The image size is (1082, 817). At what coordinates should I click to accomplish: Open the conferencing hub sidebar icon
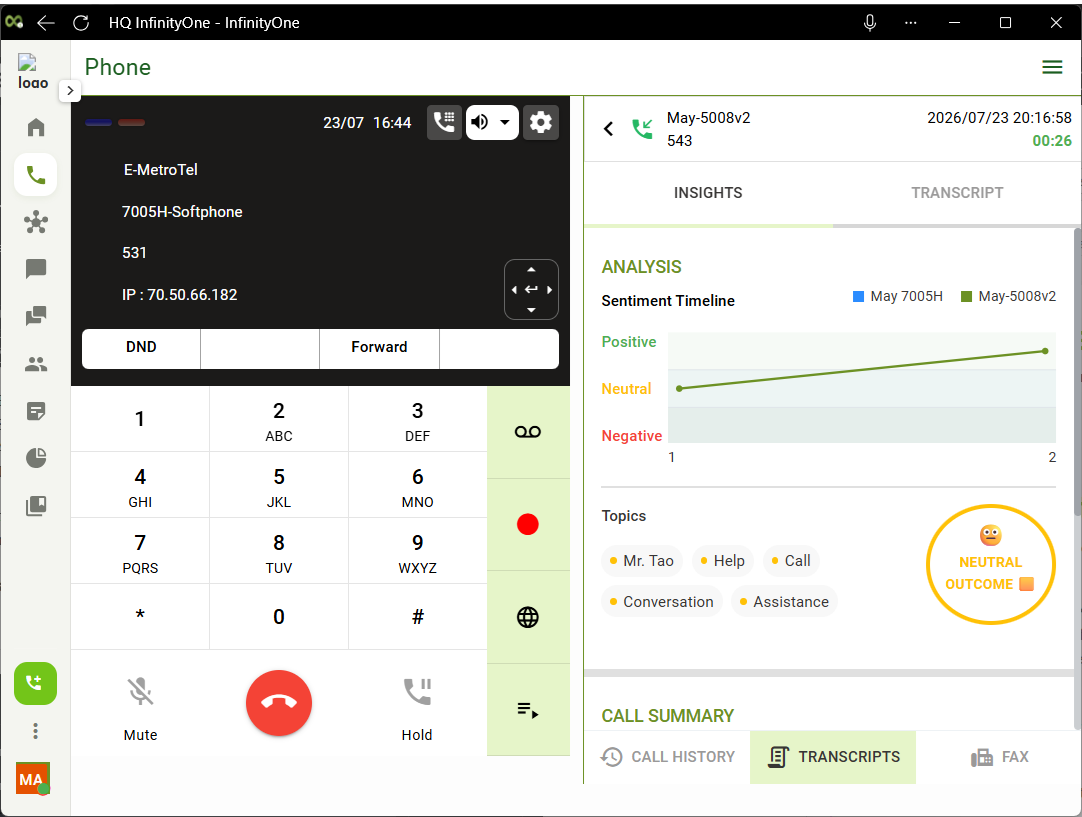tap(36, 222)
